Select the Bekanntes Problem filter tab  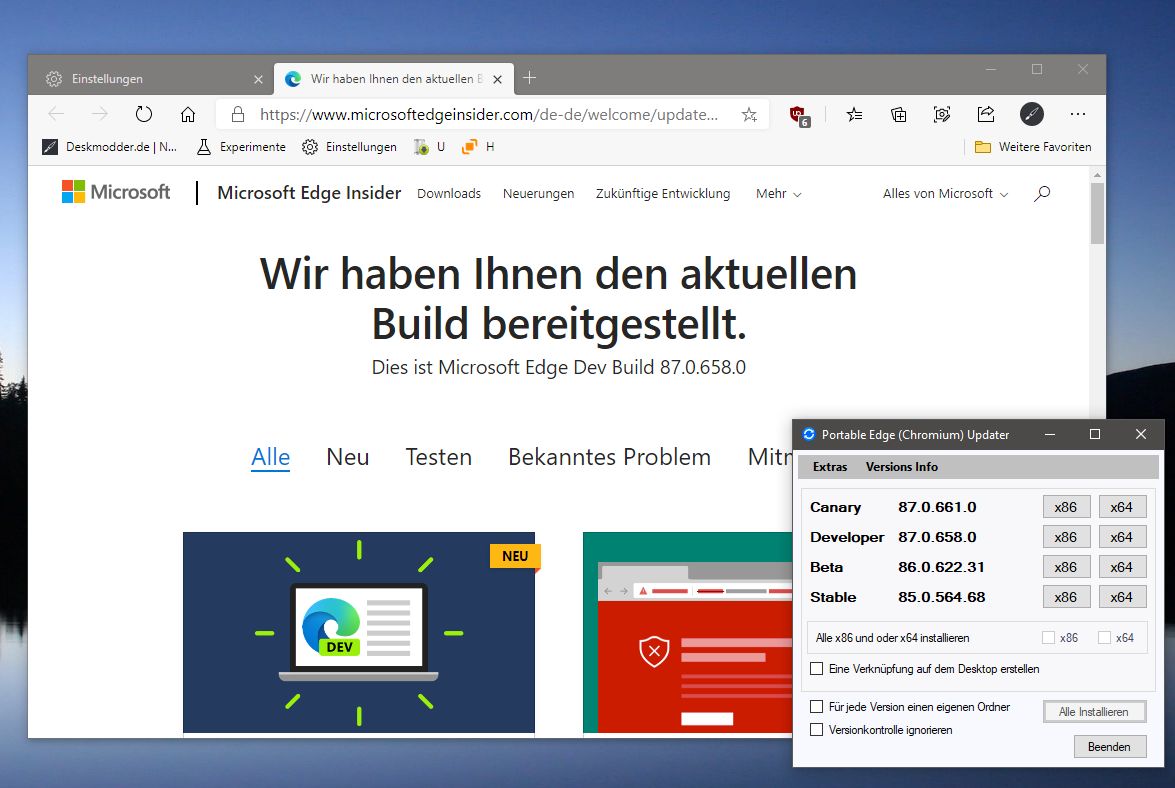pyautogui.click(x=609, y=457)
